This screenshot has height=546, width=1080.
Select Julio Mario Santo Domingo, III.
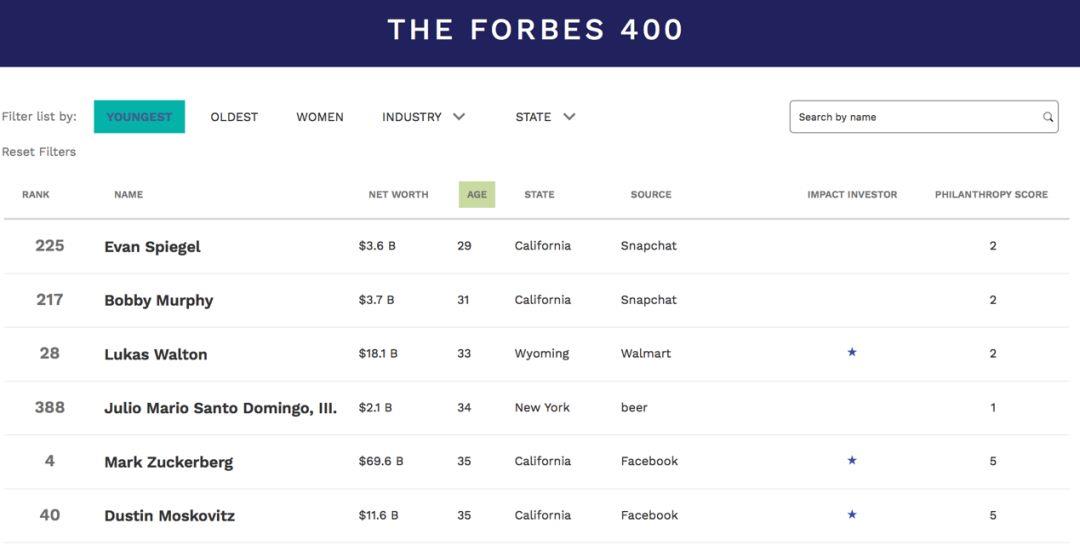[x=220, y=408]
